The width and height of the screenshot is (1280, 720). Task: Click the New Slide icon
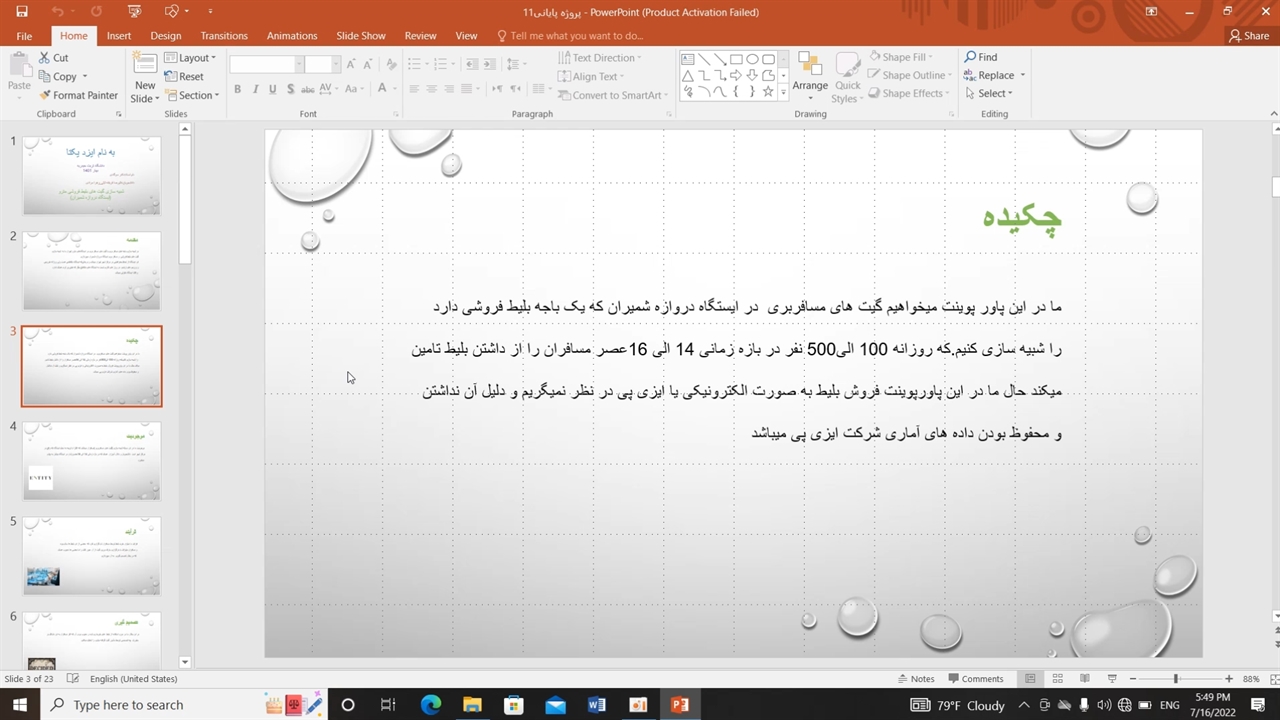145,67
